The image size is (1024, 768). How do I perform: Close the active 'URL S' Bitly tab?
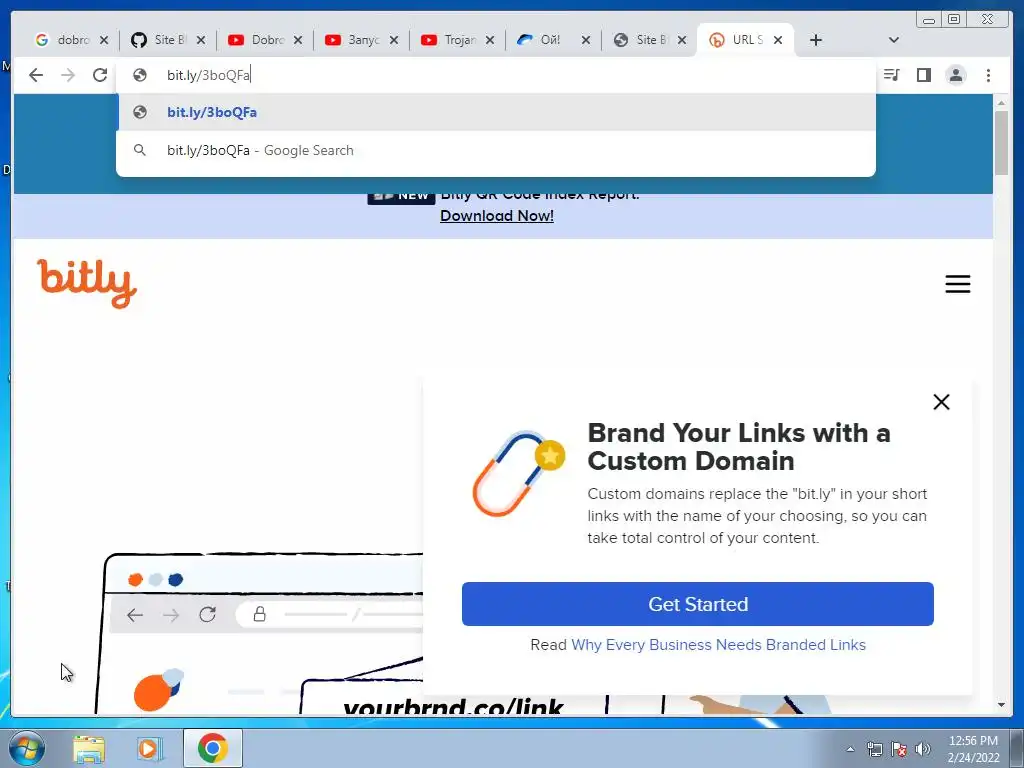tap(778, 40)
